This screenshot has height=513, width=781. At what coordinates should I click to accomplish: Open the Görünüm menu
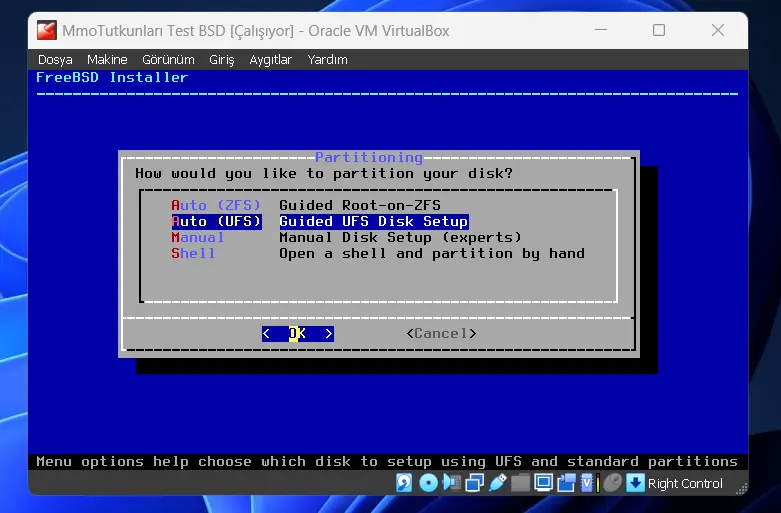(x=168, y=60)
